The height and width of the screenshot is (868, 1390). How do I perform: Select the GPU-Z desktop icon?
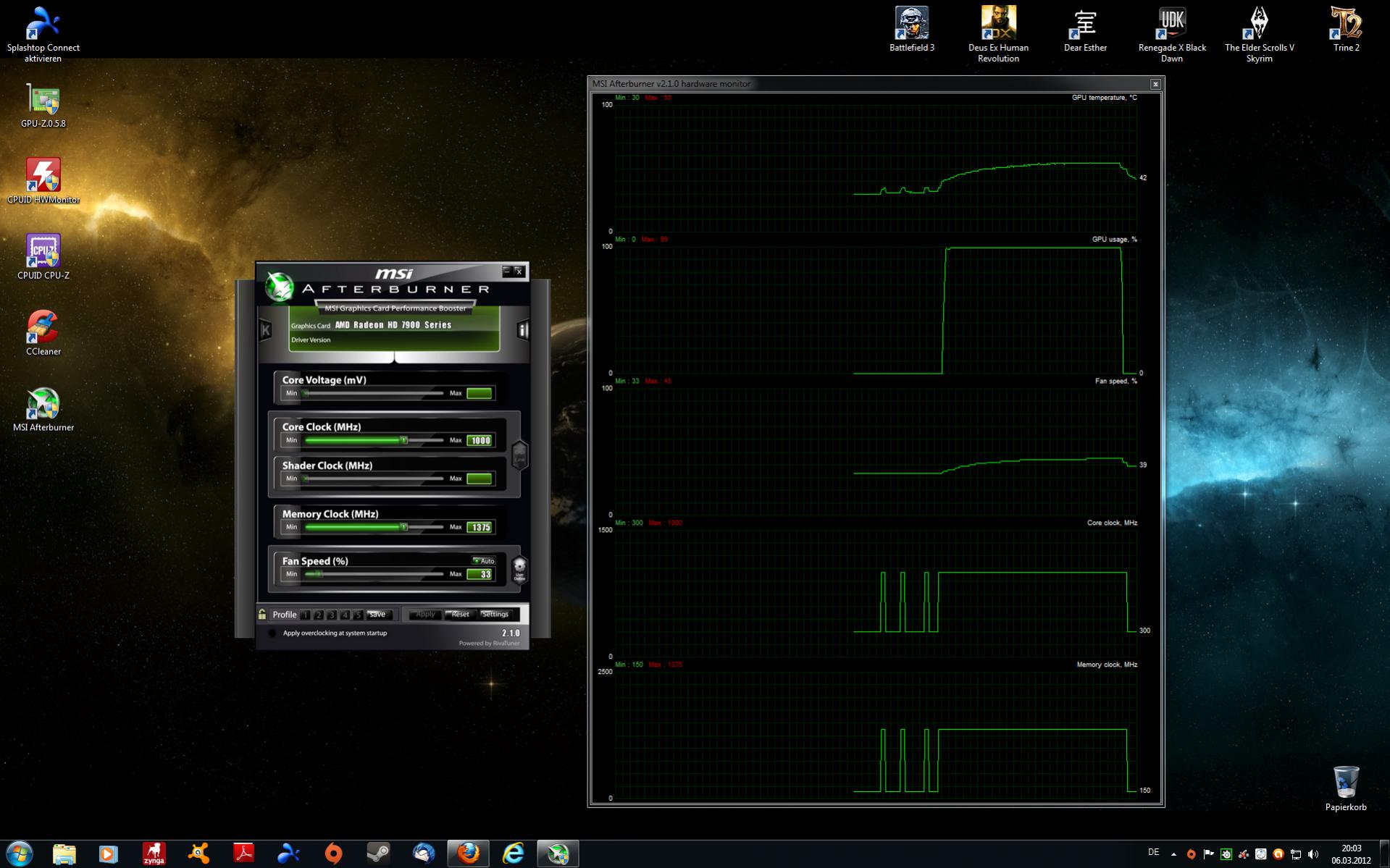click(43, 106)
